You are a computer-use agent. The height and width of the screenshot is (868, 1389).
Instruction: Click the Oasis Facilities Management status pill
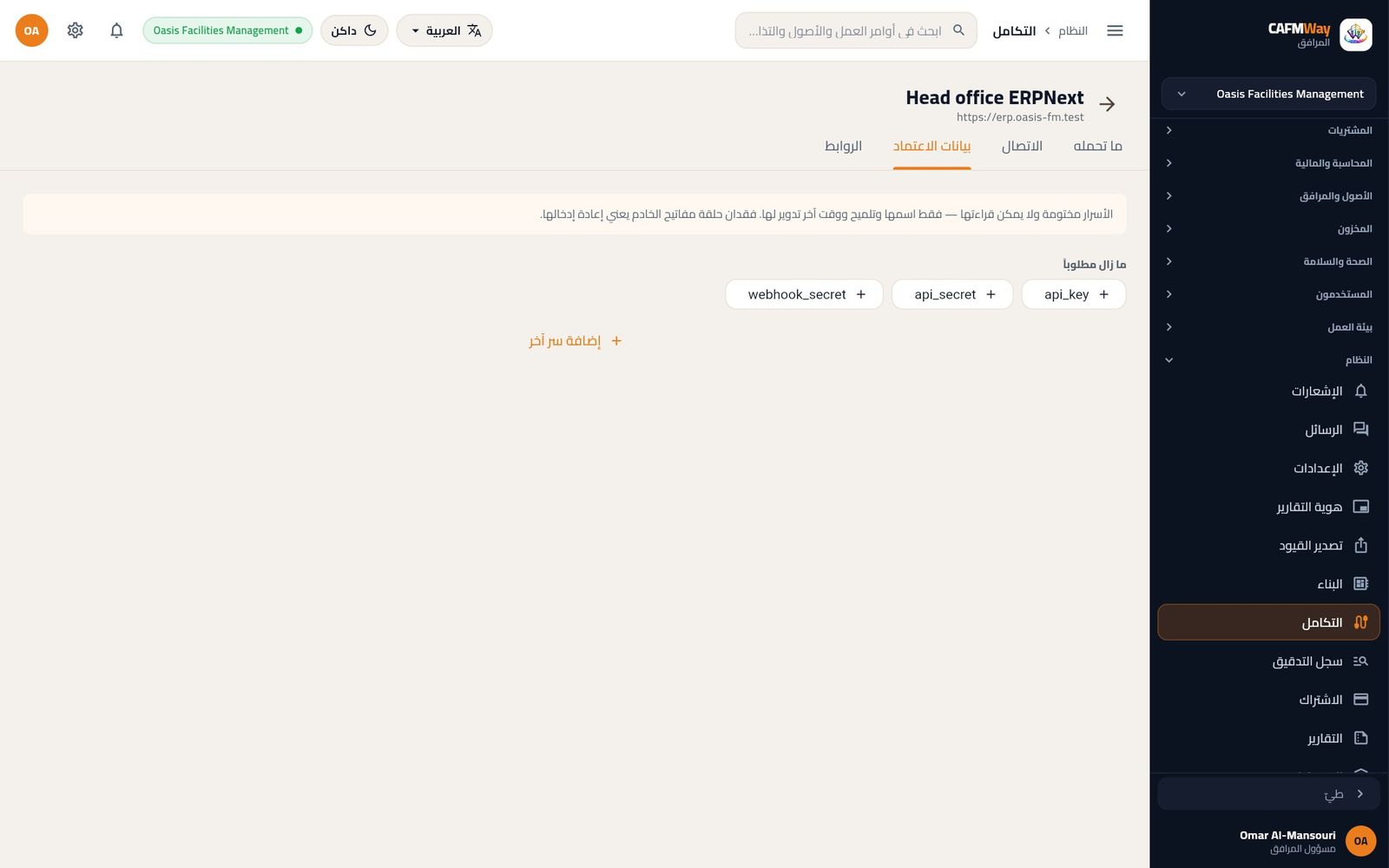[x=227, y=30]
